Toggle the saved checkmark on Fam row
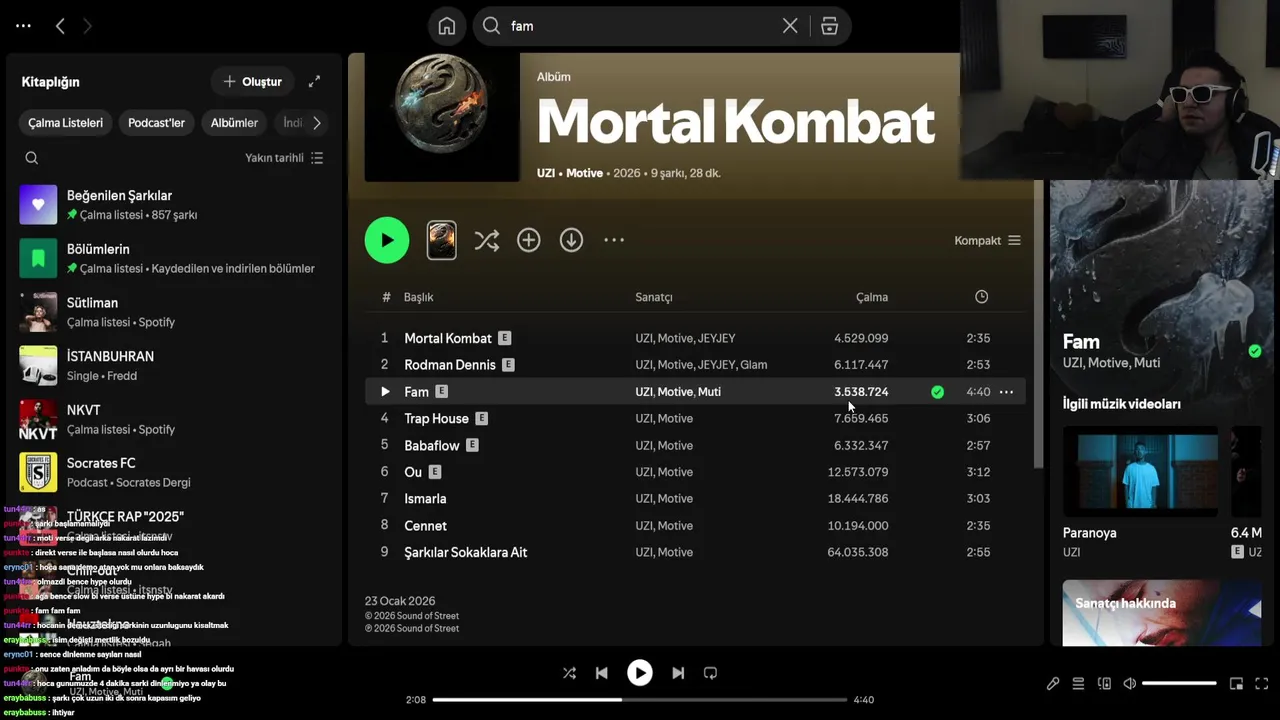 pos(937,392)
